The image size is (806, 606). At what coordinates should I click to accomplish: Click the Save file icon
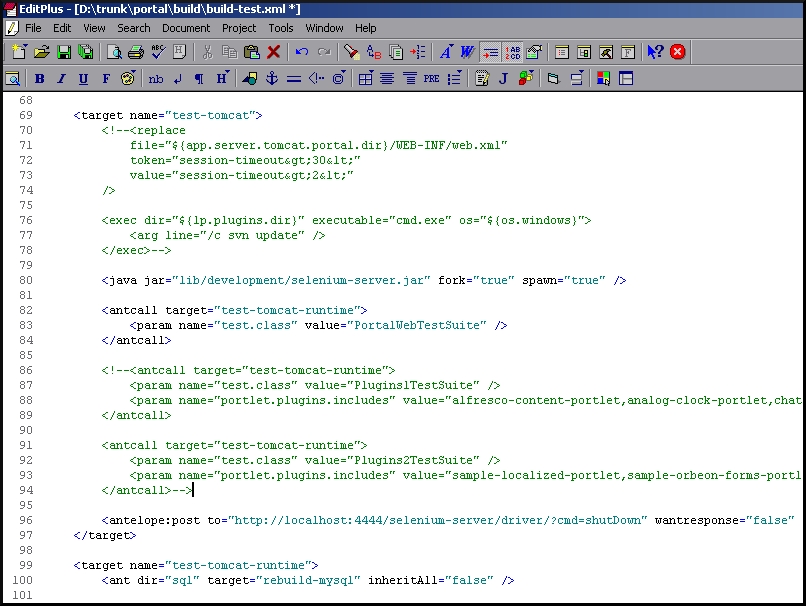[x=63, y=52]
